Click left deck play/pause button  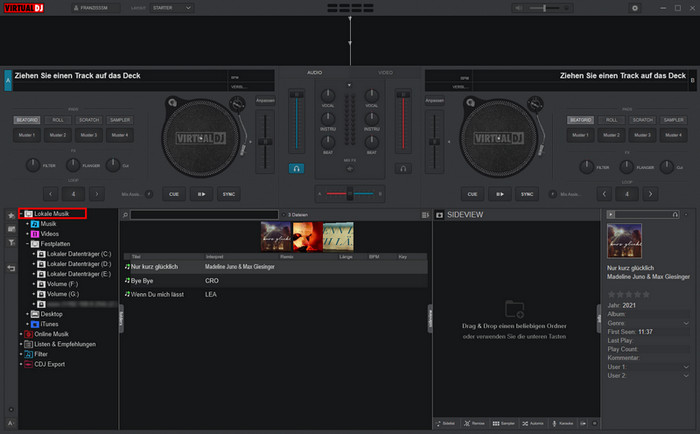click(201, 194)
